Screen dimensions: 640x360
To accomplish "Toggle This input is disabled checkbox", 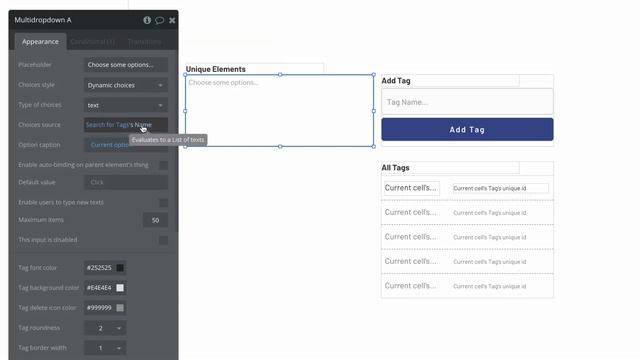I will pos(163,240).
